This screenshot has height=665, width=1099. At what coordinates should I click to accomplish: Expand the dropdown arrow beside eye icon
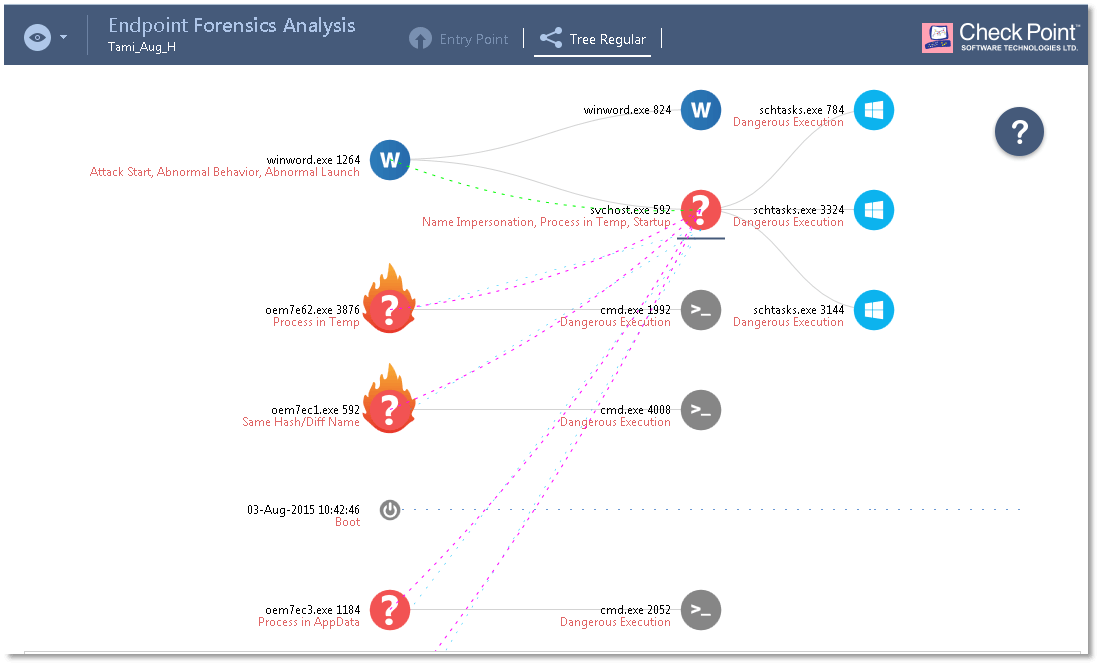[x=64, y=38]
